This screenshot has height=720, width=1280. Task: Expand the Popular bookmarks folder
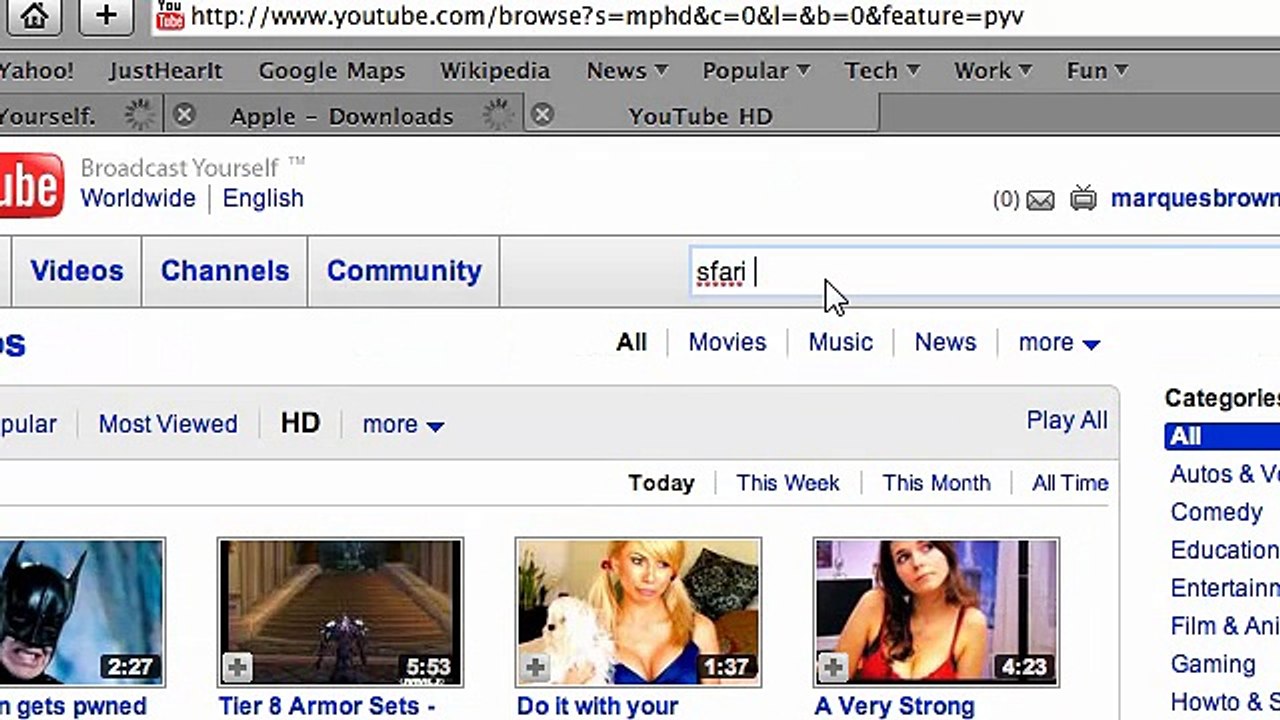(756, 71)
